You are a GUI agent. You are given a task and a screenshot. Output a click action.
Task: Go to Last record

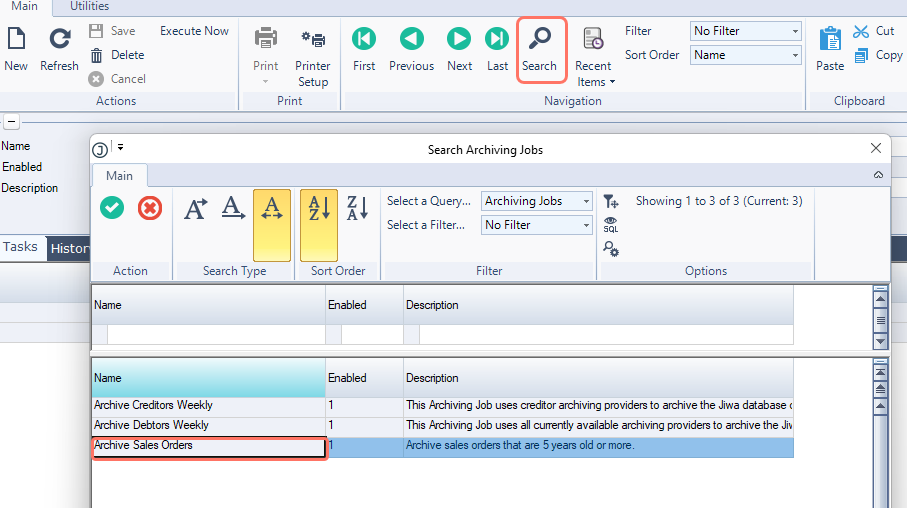click(x=497, y=50)
